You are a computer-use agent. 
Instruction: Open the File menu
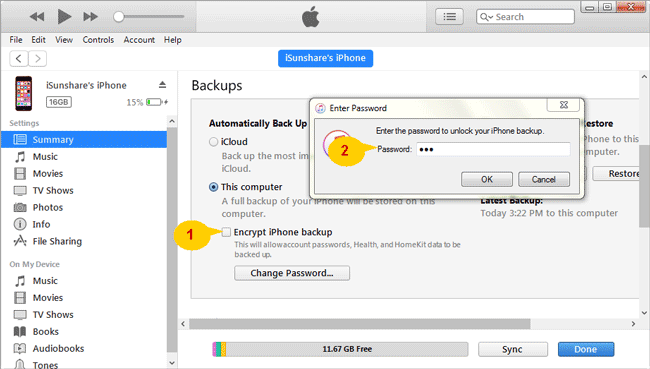[x=16, y=40]
